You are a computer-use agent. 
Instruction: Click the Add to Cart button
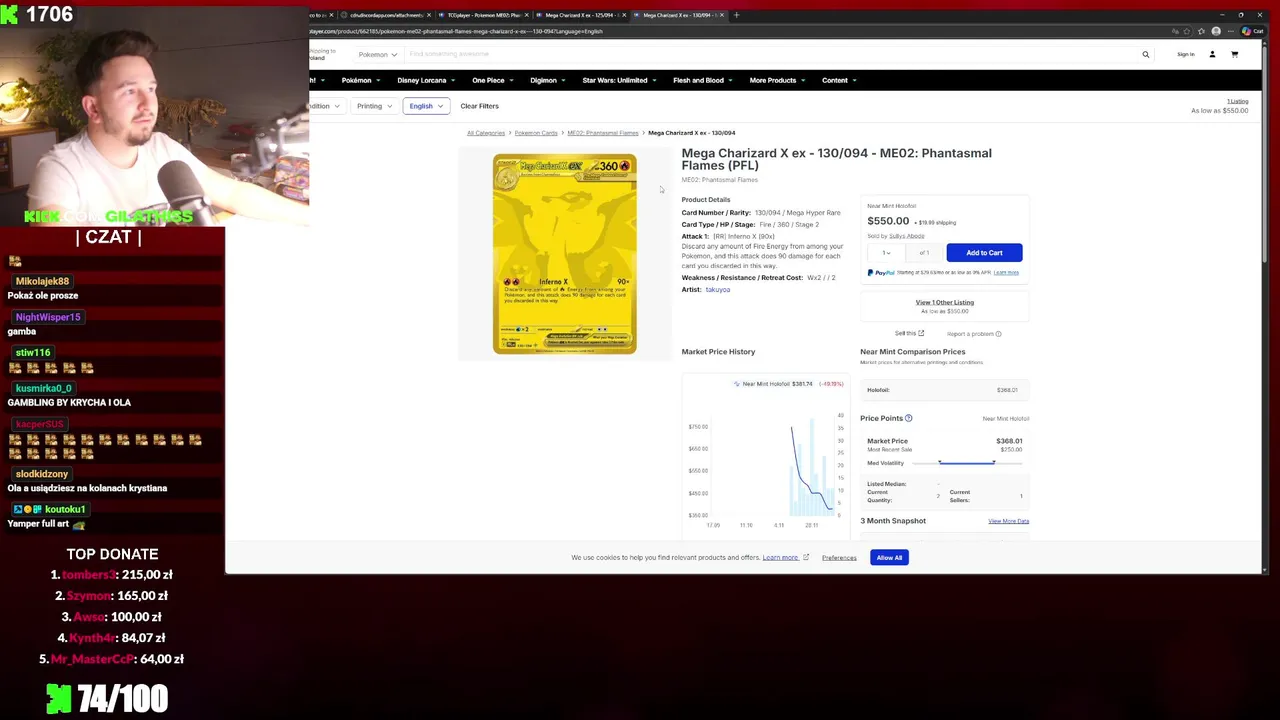click(x=984, y=253)
